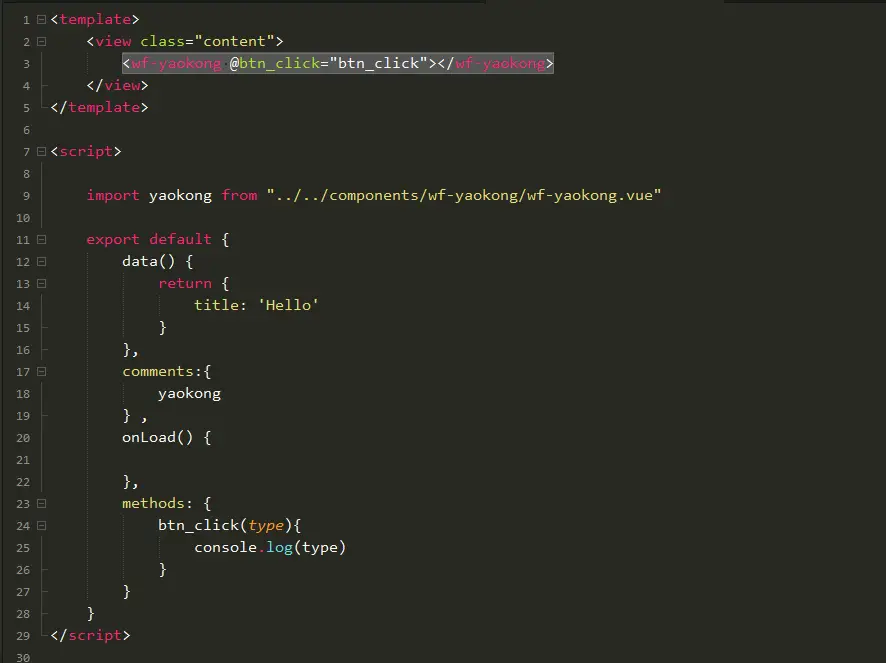This screenshot has width=886, height=663.
Task: Collapse the view block on line 2
Action: [41, 41]
